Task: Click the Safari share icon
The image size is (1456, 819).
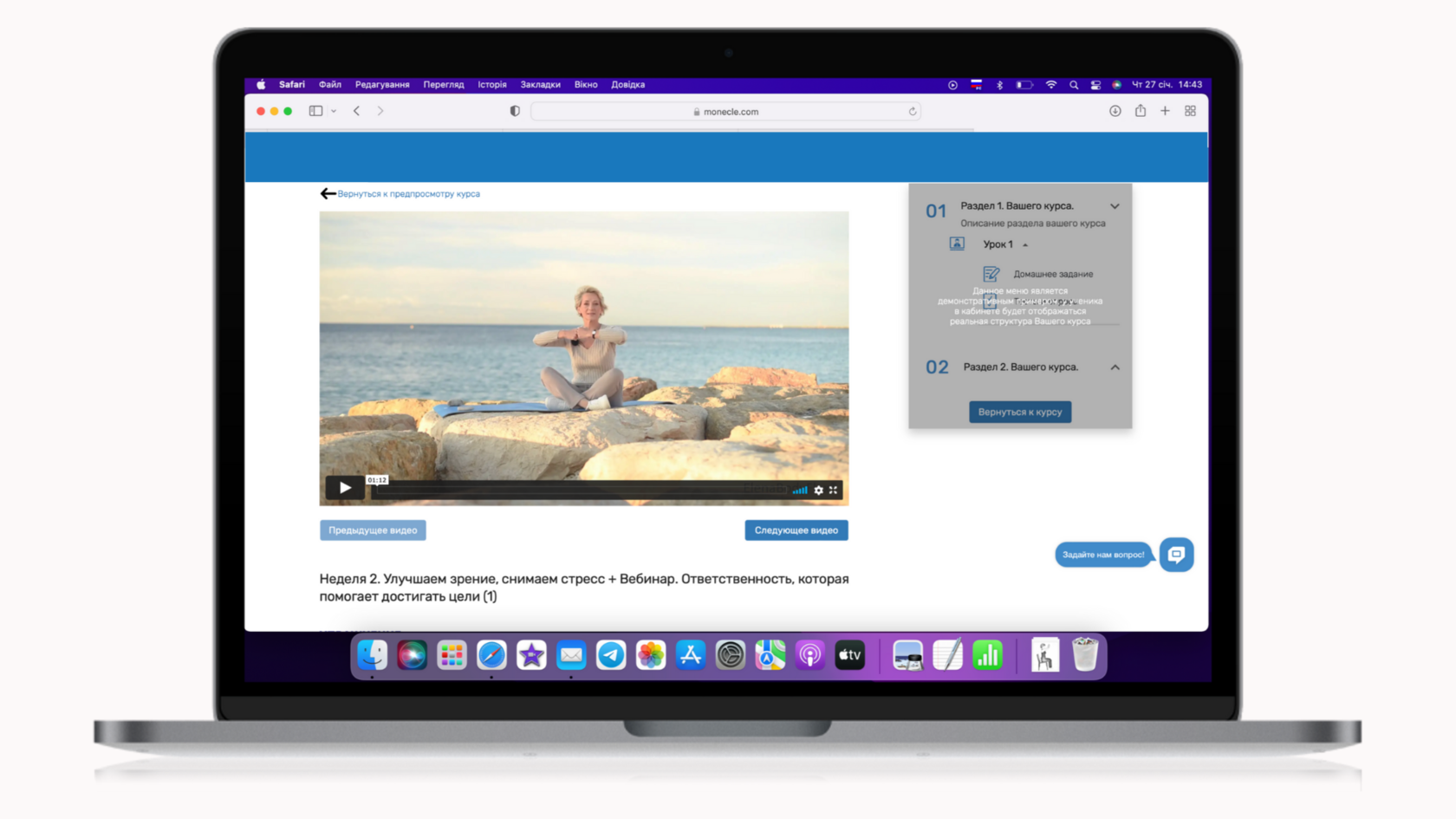Action: 1141,111
